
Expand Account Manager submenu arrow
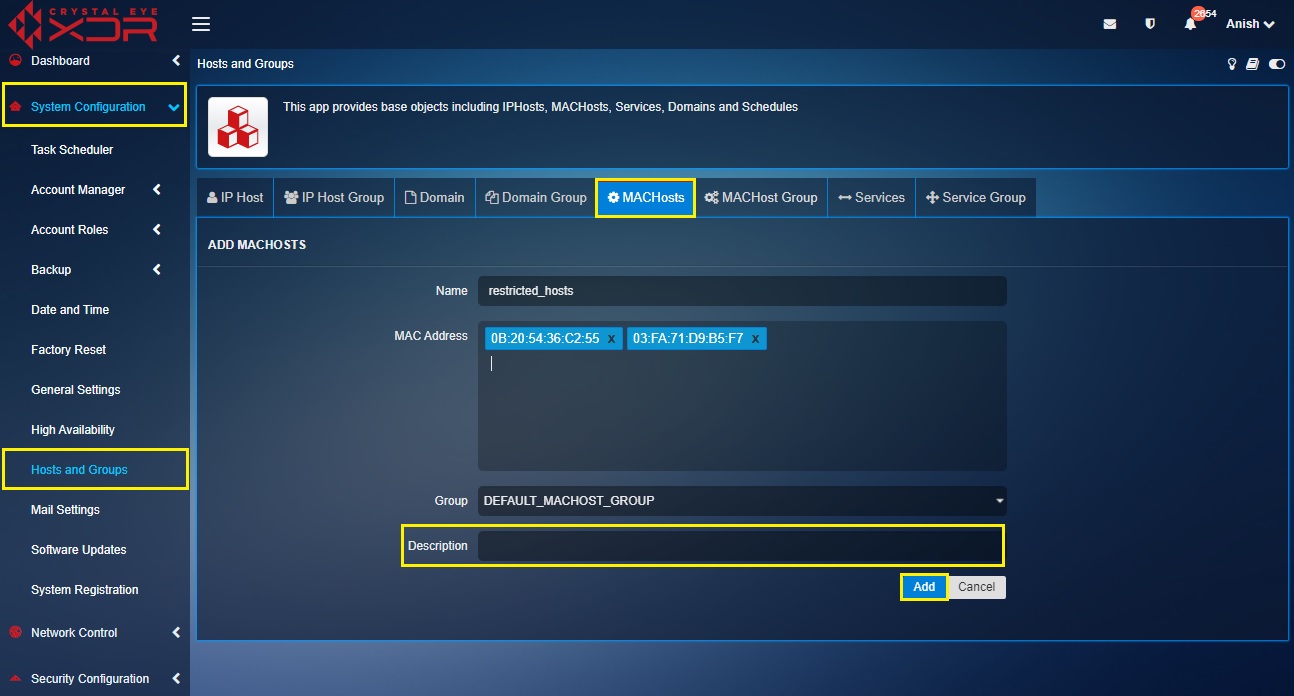click(x=157, y=189)
